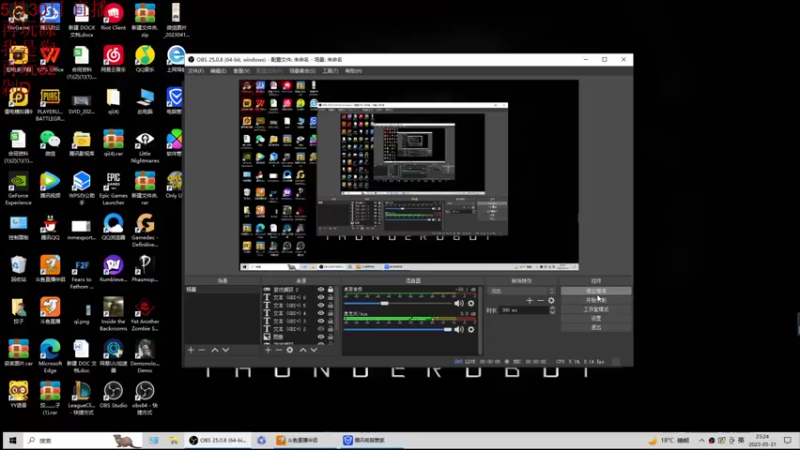Open transition properties gear icon
800x450 pixels.
[552, 301]
